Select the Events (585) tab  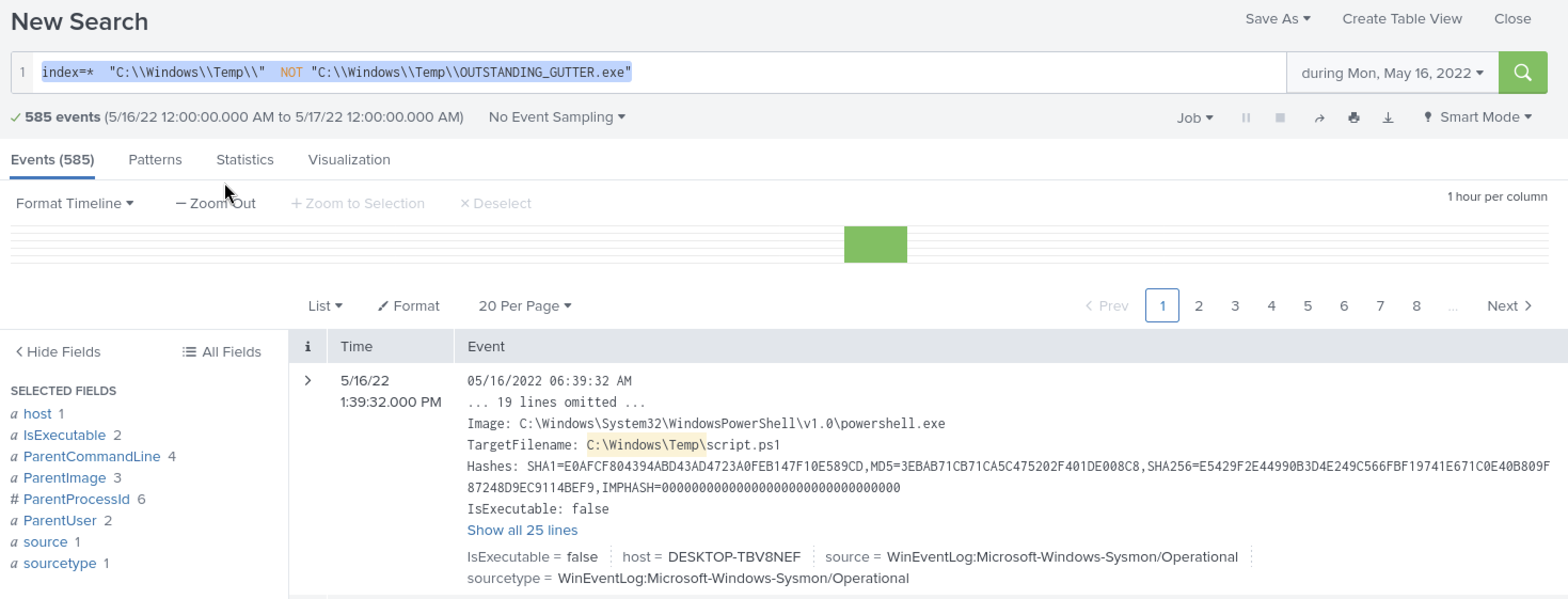52,160
